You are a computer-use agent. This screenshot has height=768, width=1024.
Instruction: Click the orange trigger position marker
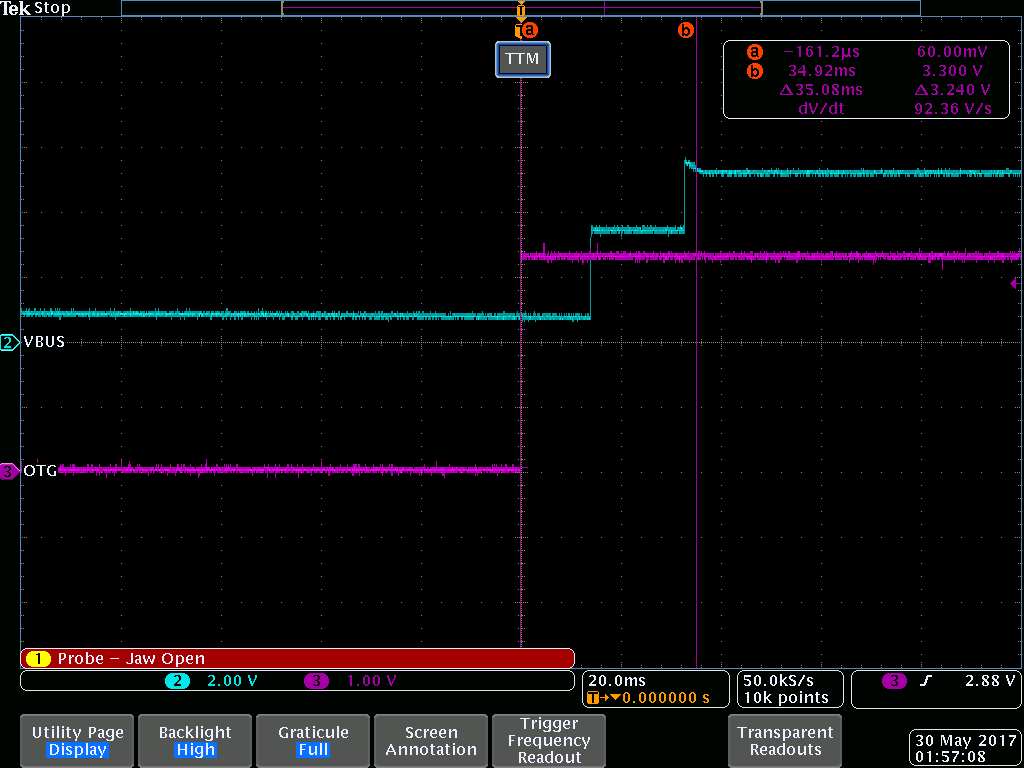[x=520, y=9]
